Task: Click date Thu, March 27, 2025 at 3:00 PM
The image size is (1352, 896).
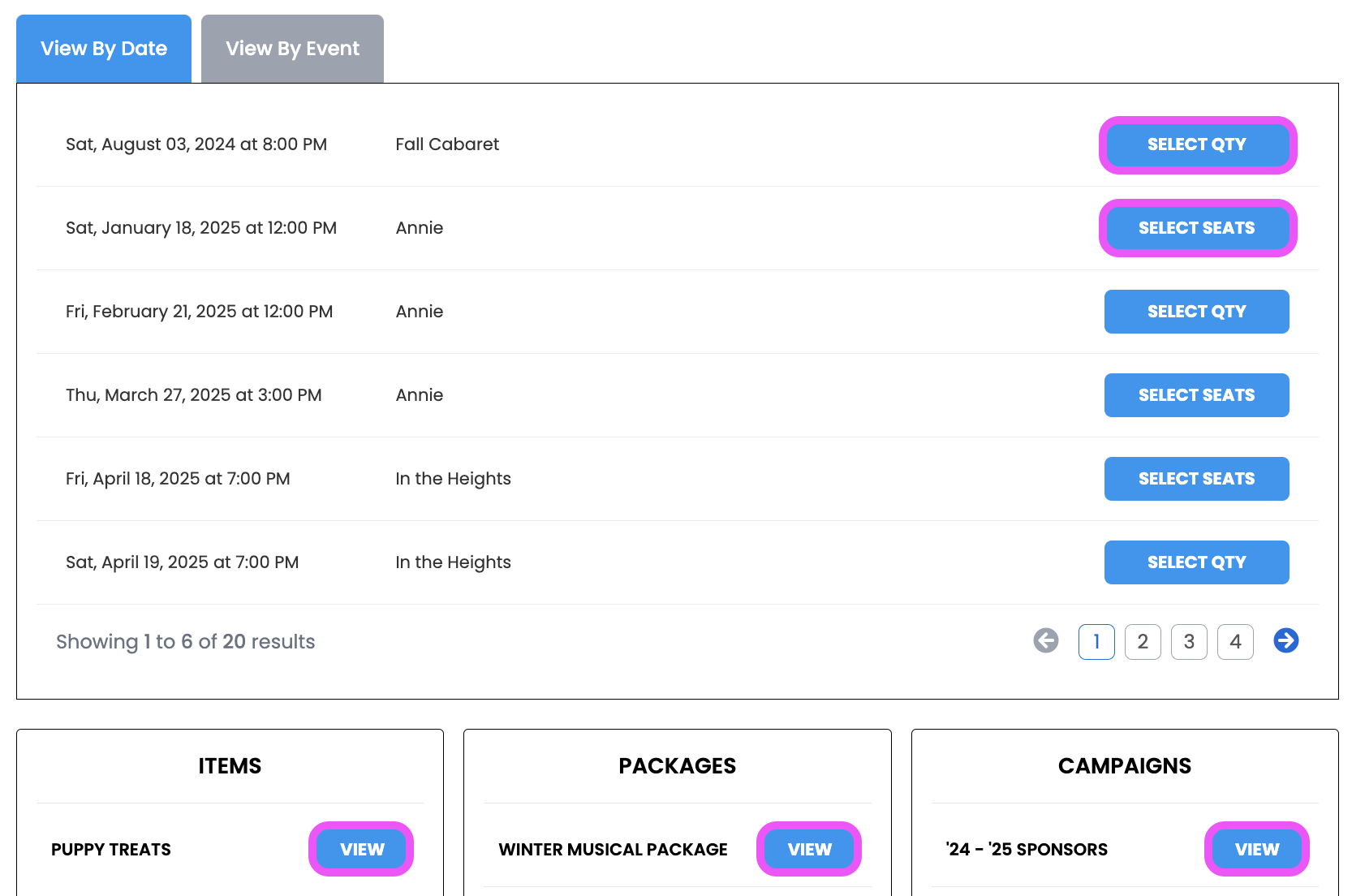Action: pyautogui.click(x=194, y=395)
